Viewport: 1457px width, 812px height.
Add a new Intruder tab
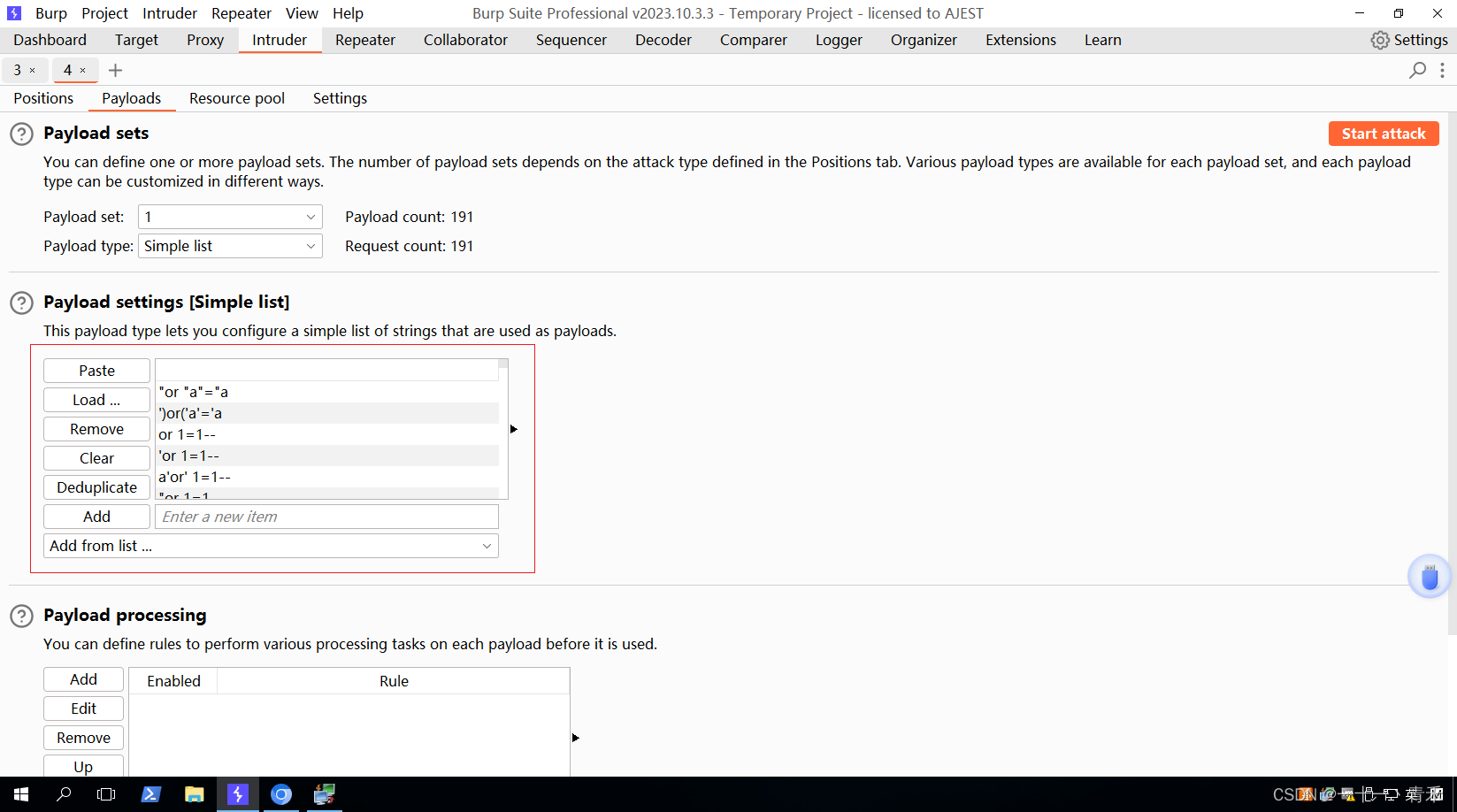pyautogui.click(x=115, y=70)
